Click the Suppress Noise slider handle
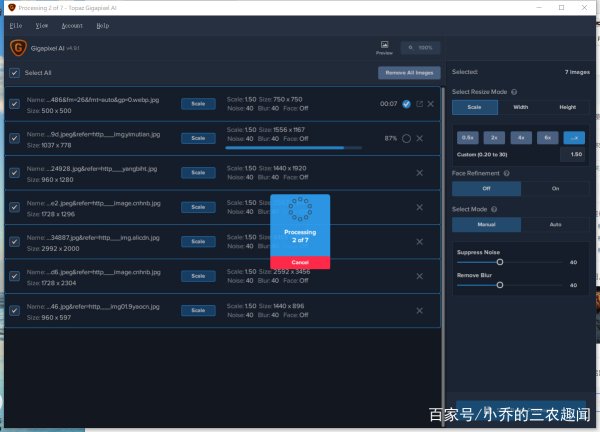 pyautogui.click(x=499, y=262)
